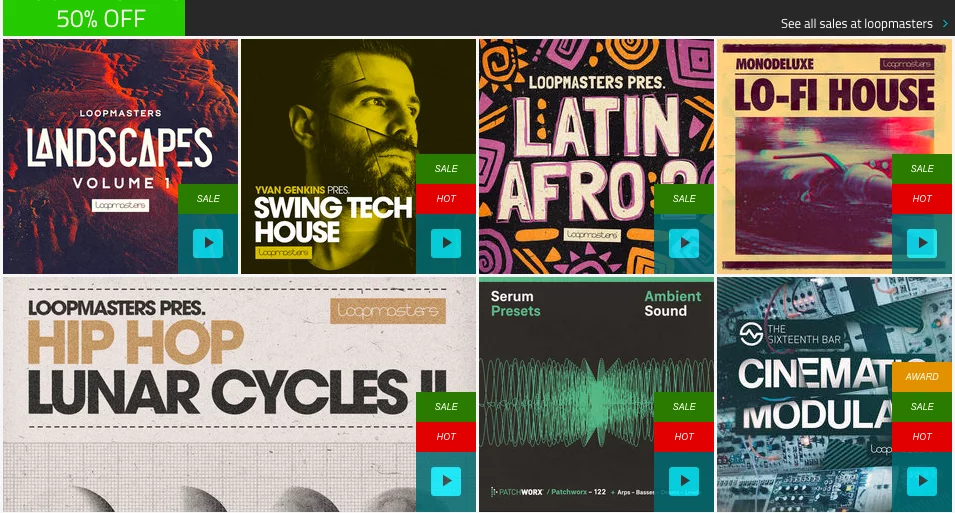Play Serum Presets Ambient Sound preview
The height and width of the screenshot is (513, 955).
pos(684,481)
